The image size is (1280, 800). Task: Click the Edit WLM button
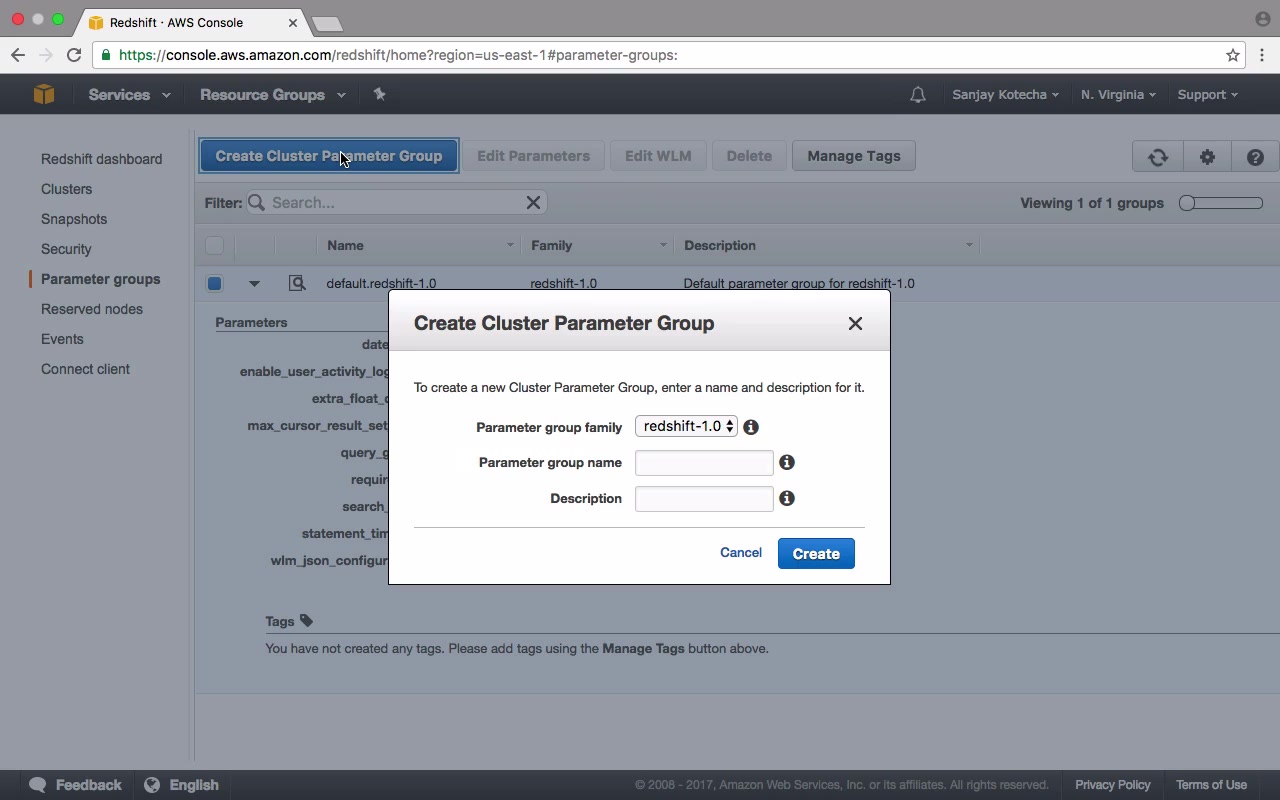[658, 156]
